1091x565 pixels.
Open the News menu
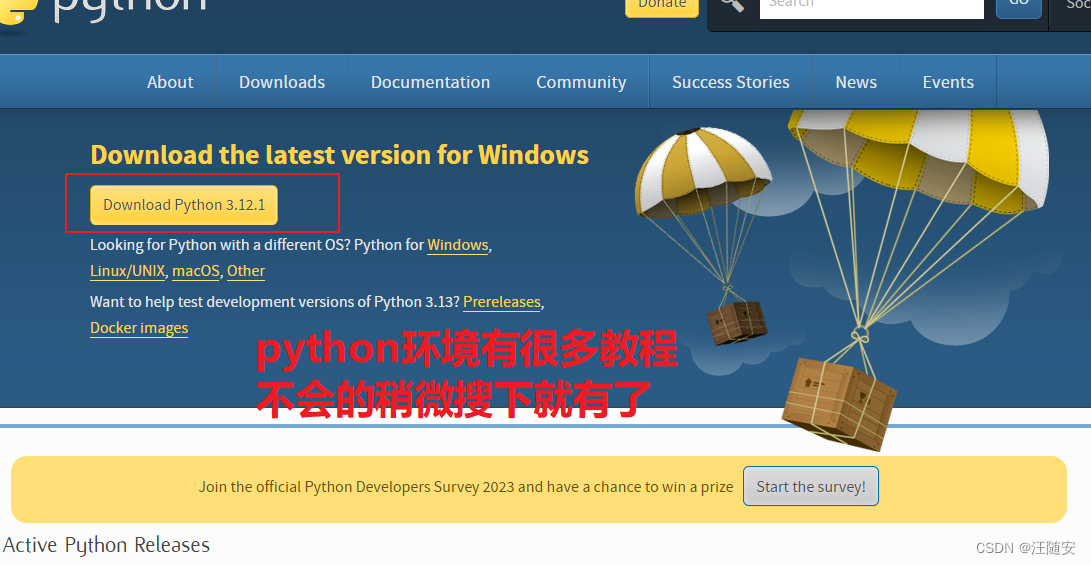click(856, 82)
